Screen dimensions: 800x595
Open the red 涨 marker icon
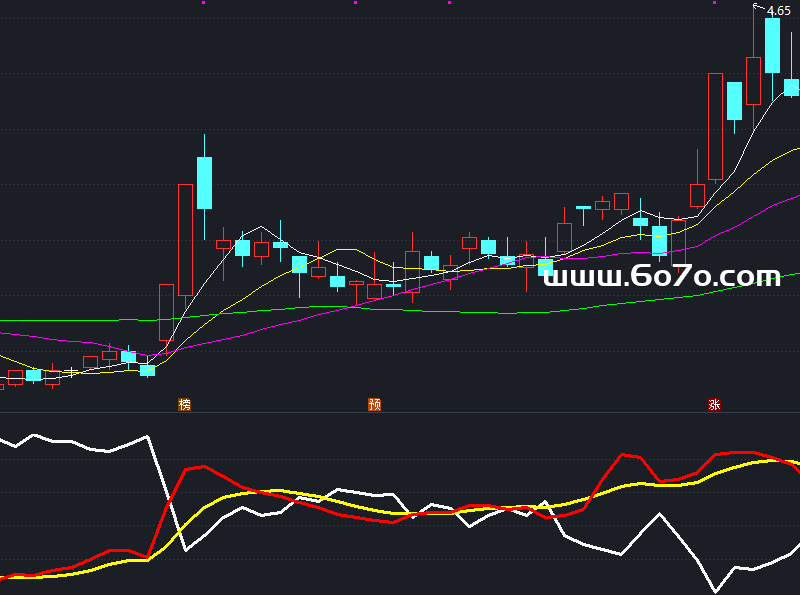715,405
